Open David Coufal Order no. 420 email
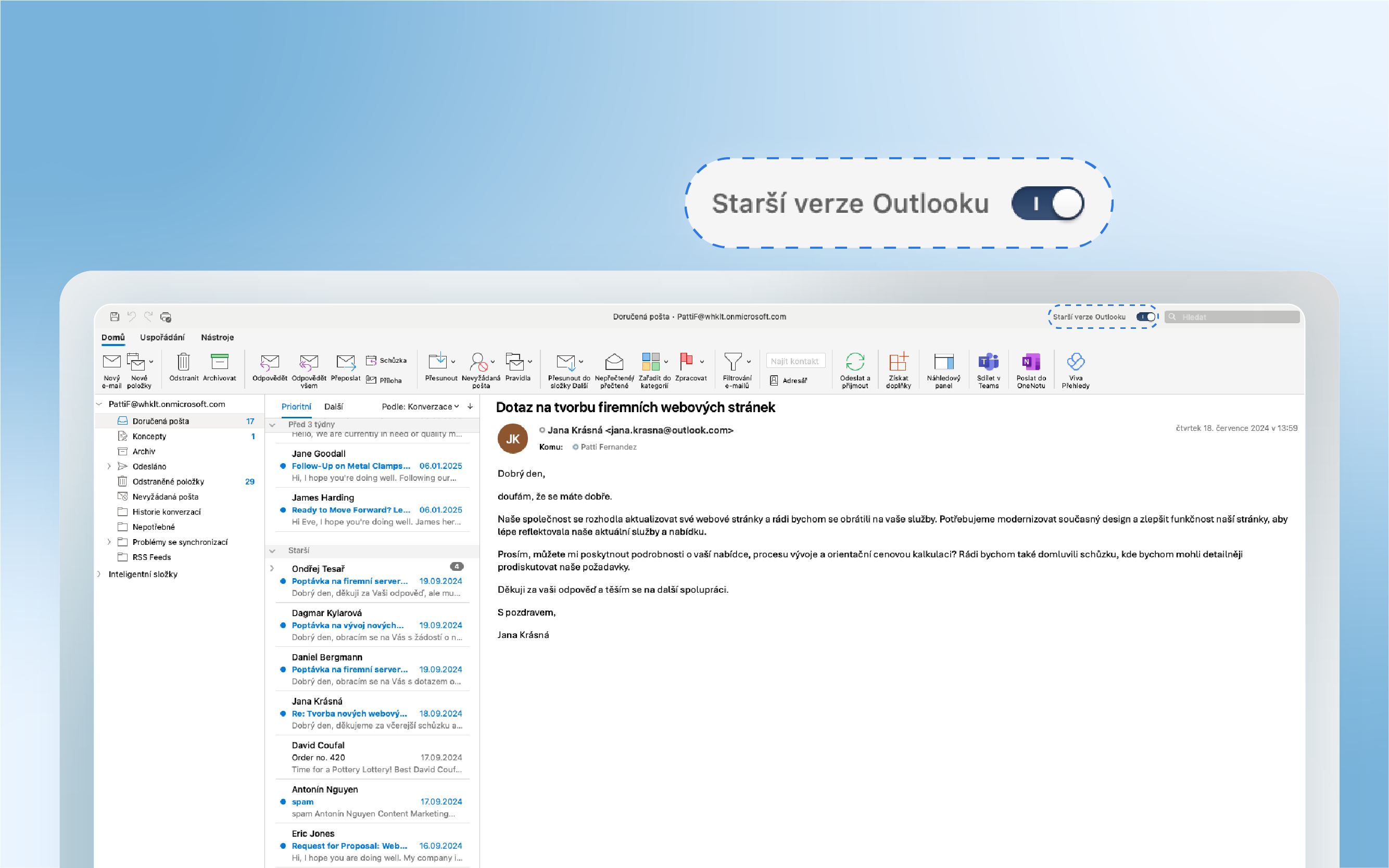The width and height of the screenshot is (1389, 868). click(x=372, y=757)
